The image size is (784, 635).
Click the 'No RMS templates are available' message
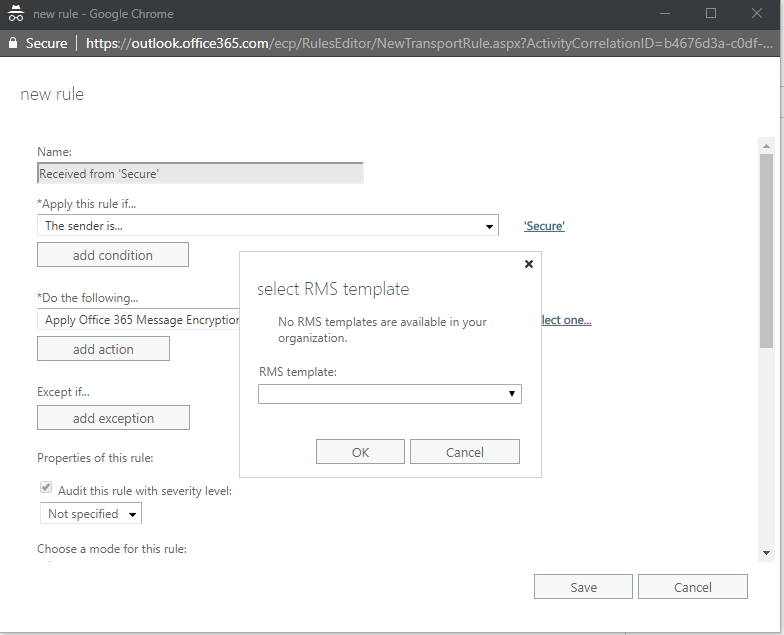(x=382, y=330)
